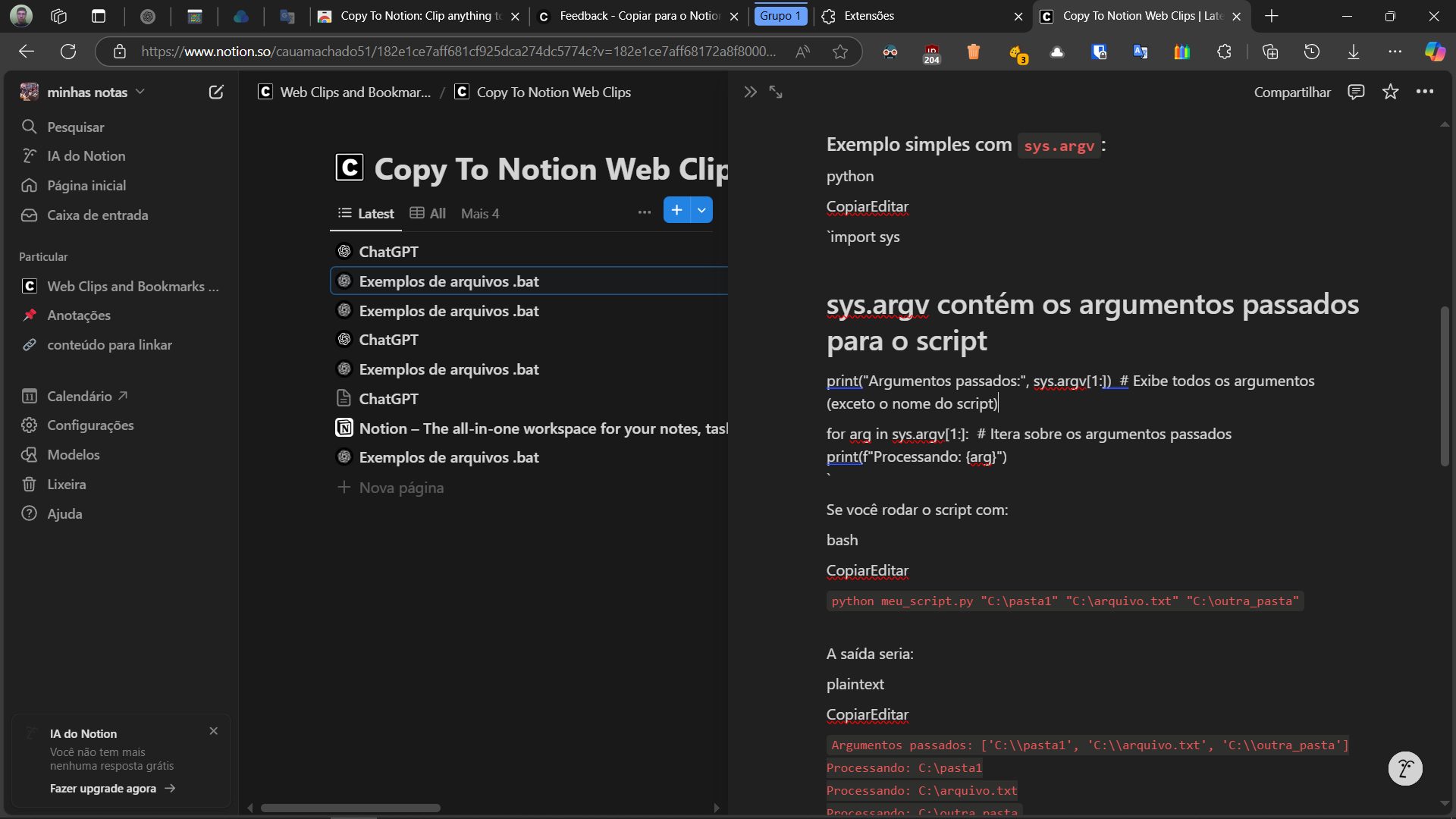Open browser tab actions menu icon

[99, 16]
